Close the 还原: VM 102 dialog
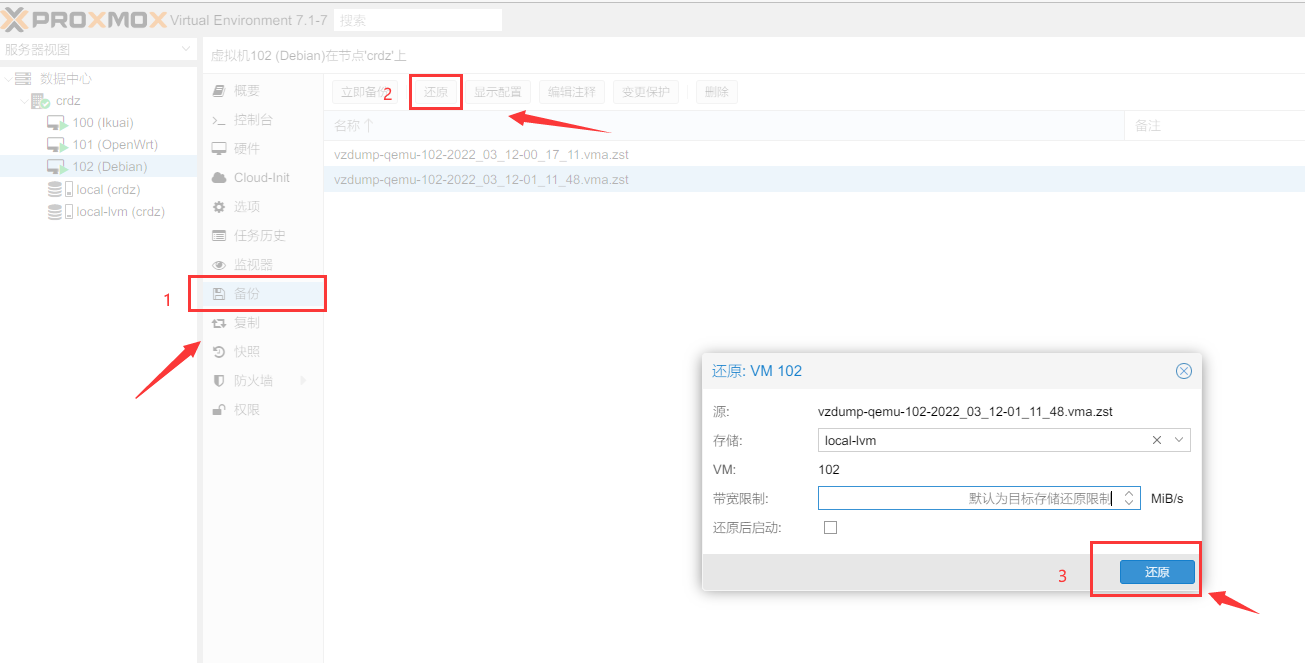Image resolution: width=1305 pixels, height=663 pixels. coord(1183,371)
